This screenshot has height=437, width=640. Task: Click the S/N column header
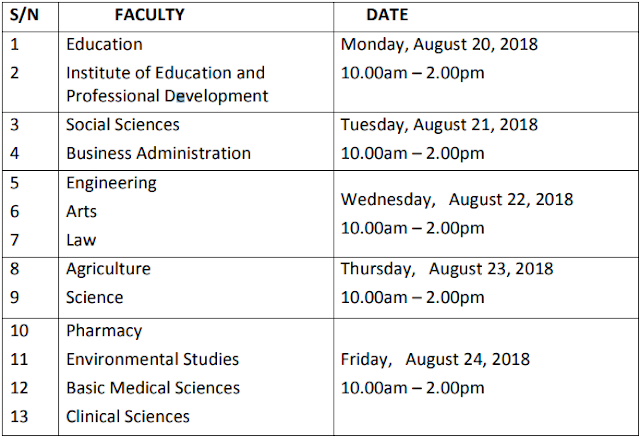(x=25, y=16)
